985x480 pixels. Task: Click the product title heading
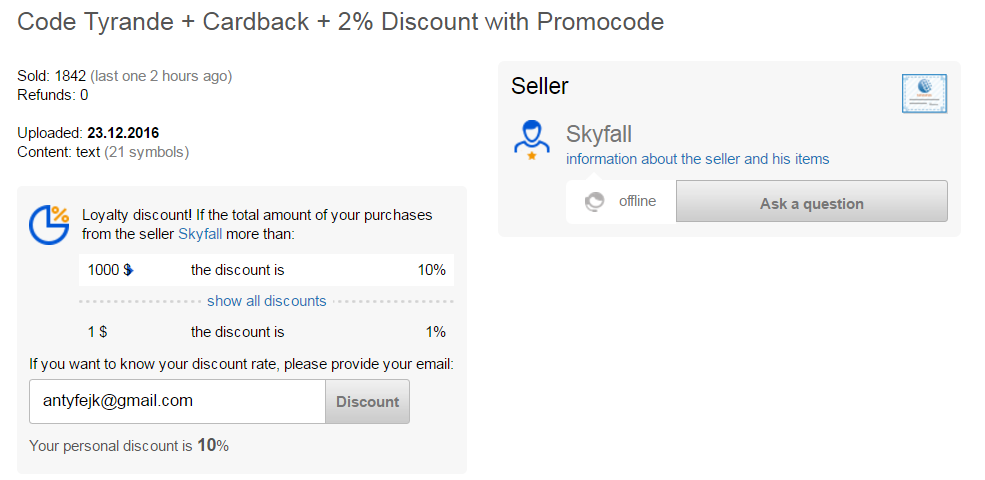pos(340,22)
